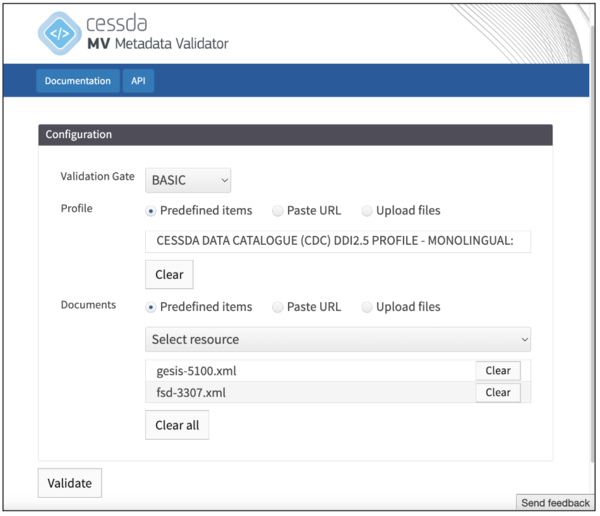Remove gesis-5100.xml with its Clear button
This screenshot has width=600, height=516.
pyautogui.click(x=497, y=371)
